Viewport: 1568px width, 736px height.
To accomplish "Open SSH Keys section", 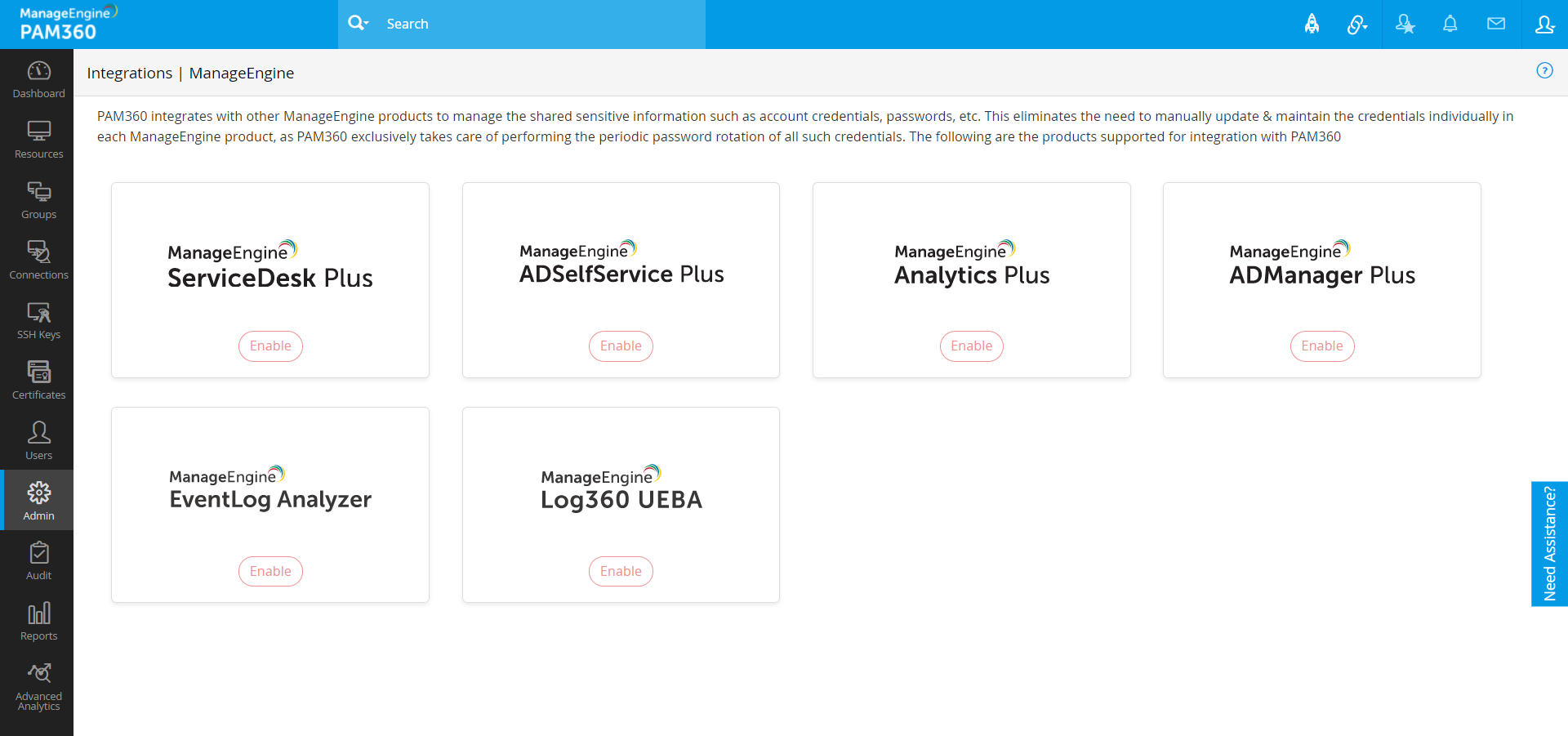I will point(38,320).
